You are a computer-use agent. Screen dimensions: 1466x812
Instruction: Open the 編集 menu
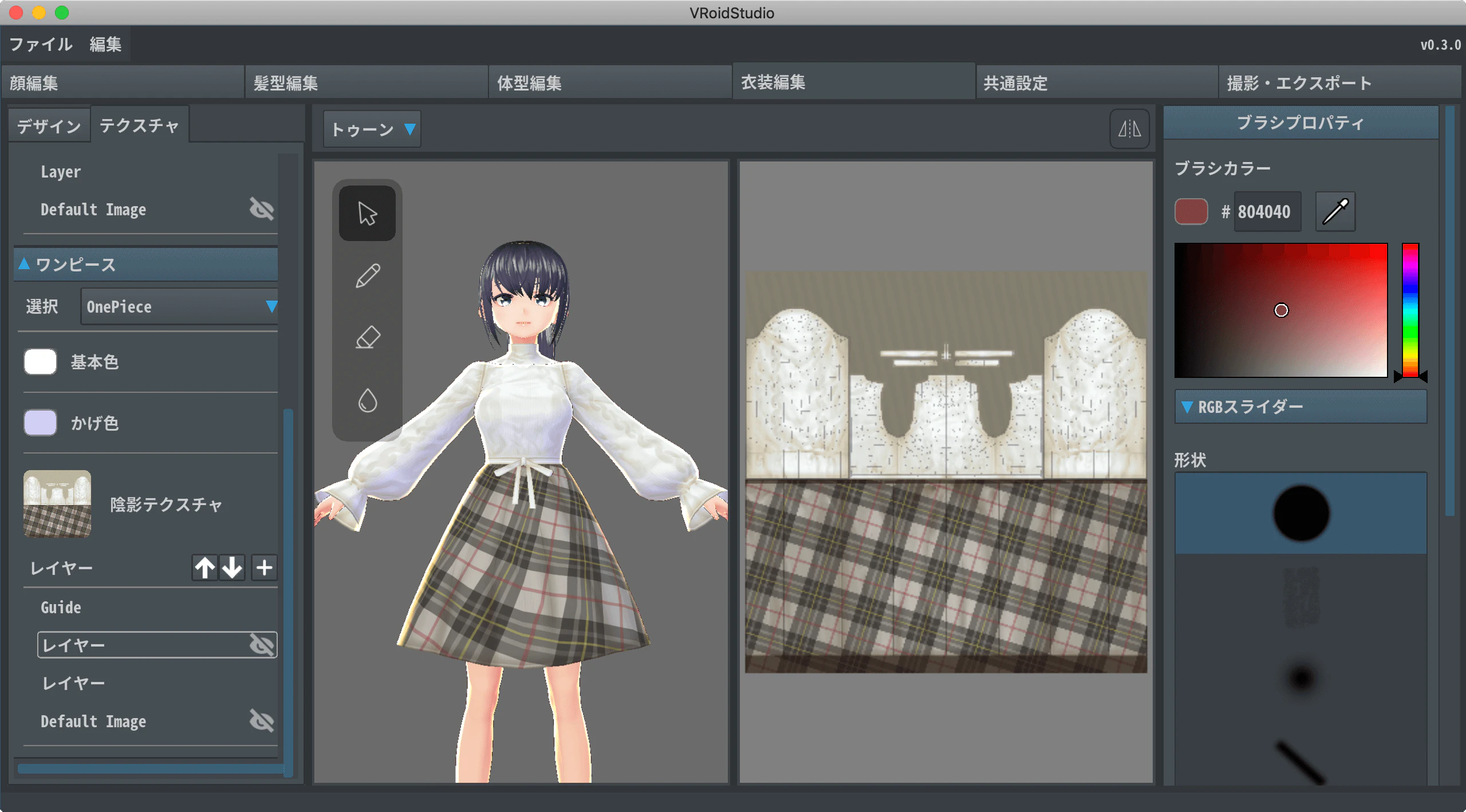pyautogui.click(x=105, y=44)
